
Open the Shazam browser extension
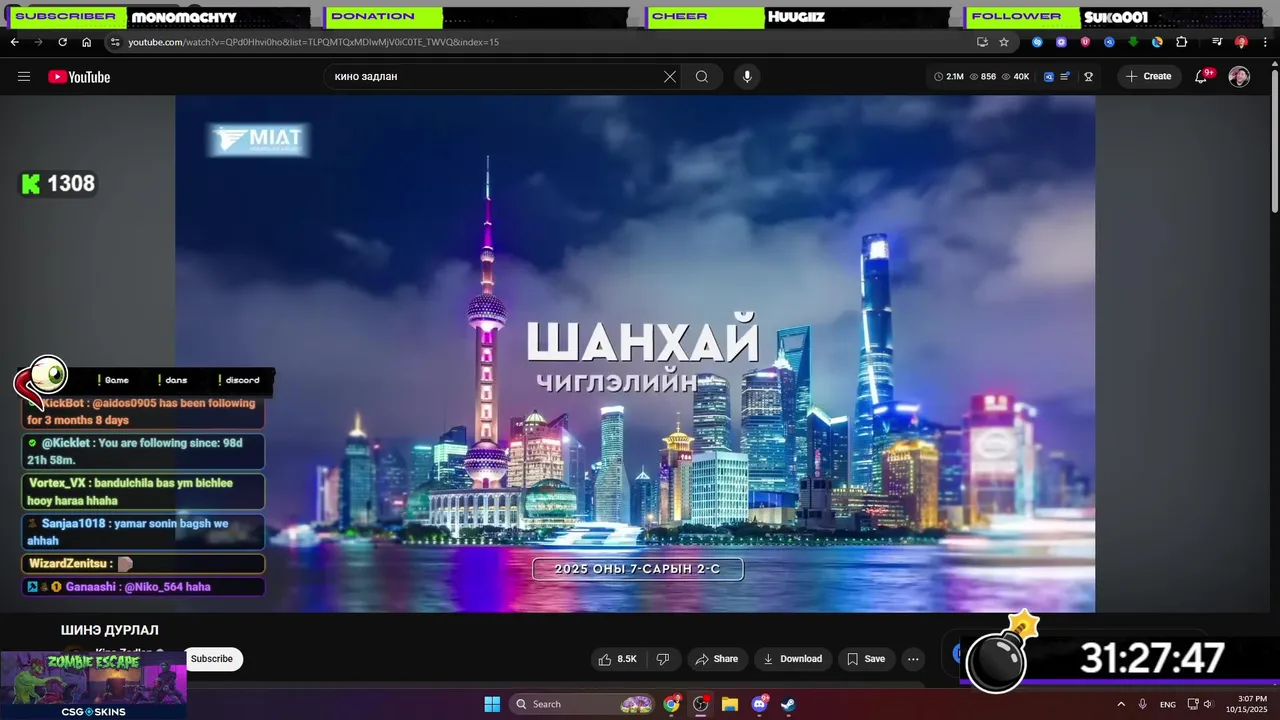coord(1037,42)
